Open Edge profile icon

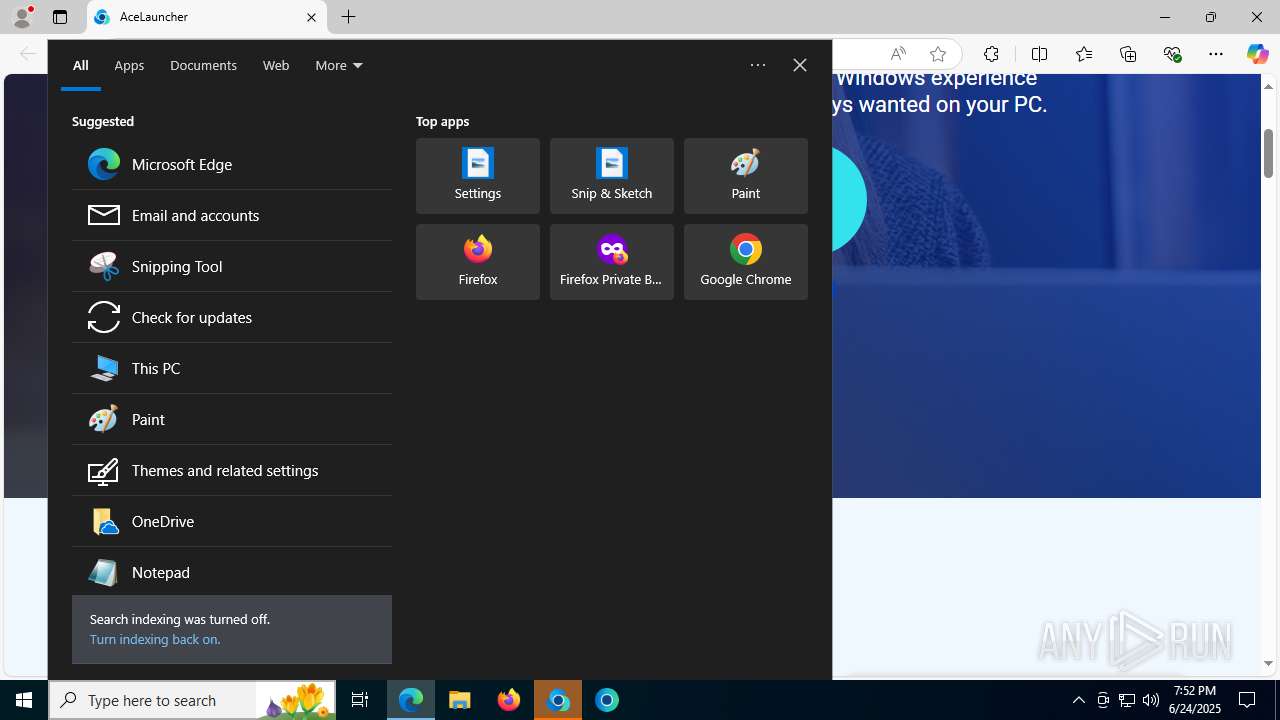pyautogui.click(x=22, y=17)
